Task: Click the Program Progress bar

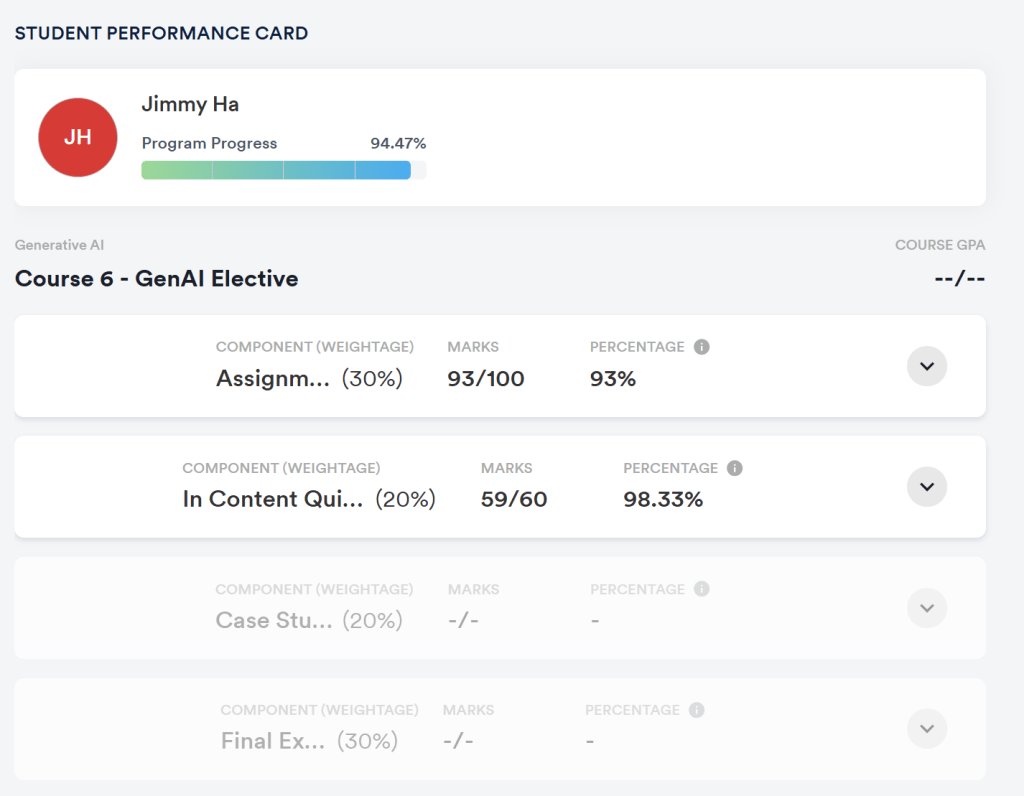Action: click(x=283, y=170)
